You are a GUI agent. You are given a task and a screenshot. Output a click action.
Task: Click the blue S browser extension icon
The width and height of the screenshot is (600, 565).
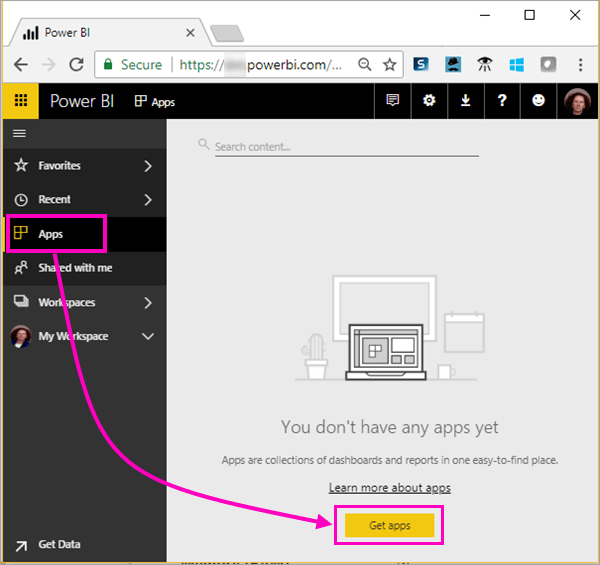pos(421,64)
